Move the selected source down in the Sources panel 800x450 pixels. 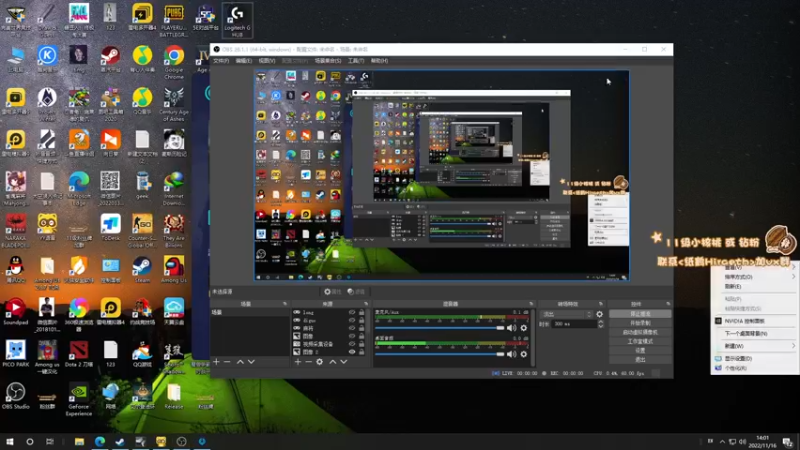coord(344,362)
